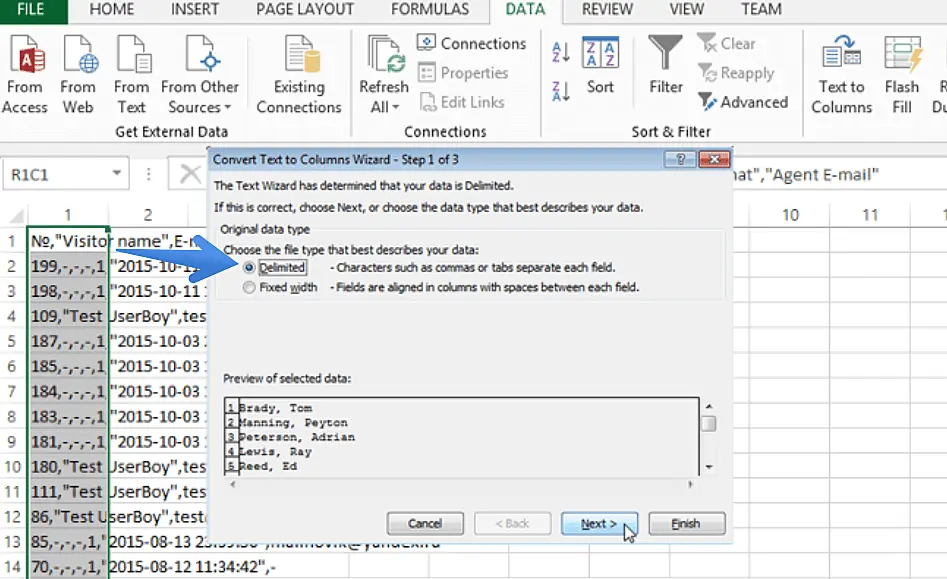The height and width of the screenshot is (579, 947).
Task: Open the FILE tab
Action: click(x=31, y=10)
